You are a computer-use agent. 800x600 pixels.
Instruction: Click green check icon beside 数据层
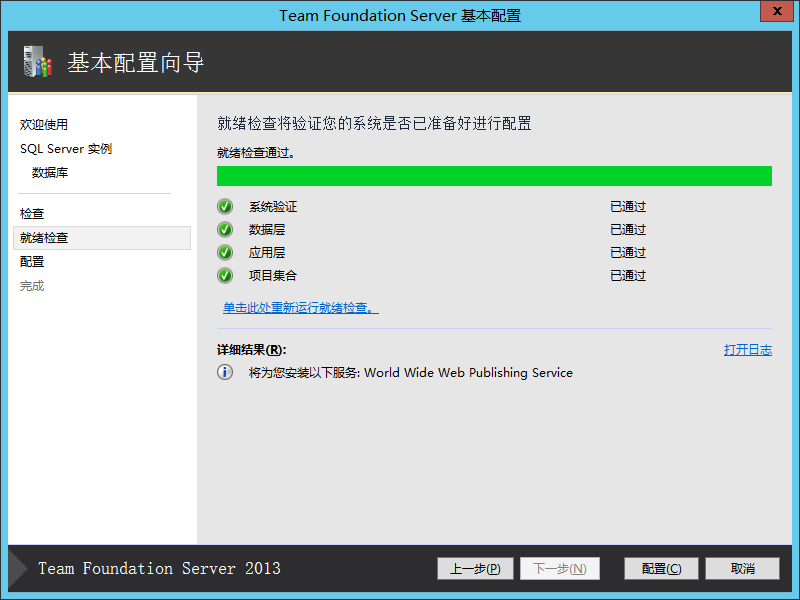224,230
